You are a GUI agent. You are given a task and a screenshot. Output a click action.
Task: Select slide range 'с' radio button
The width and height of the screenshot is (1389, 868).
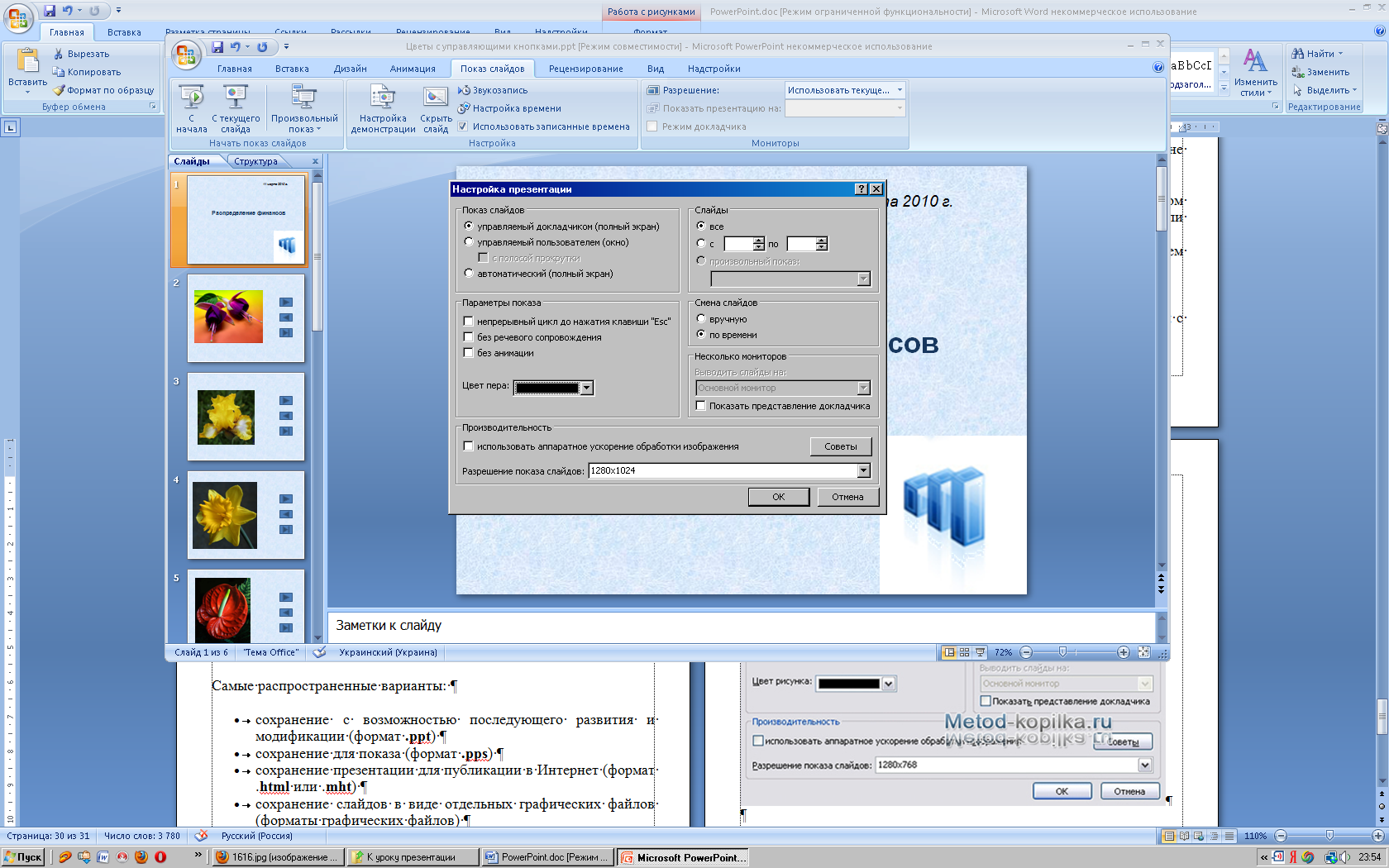(x=701, y=244)
